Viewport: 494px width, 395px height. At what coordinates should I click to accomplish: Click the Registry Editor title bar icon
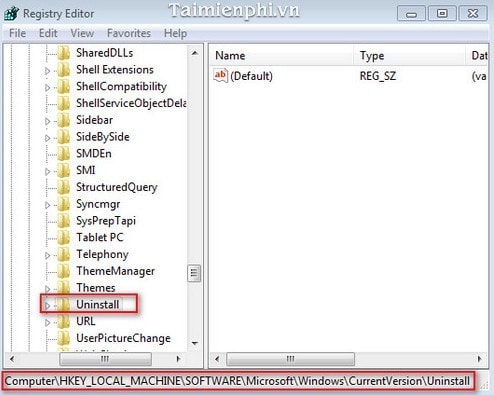12,14
